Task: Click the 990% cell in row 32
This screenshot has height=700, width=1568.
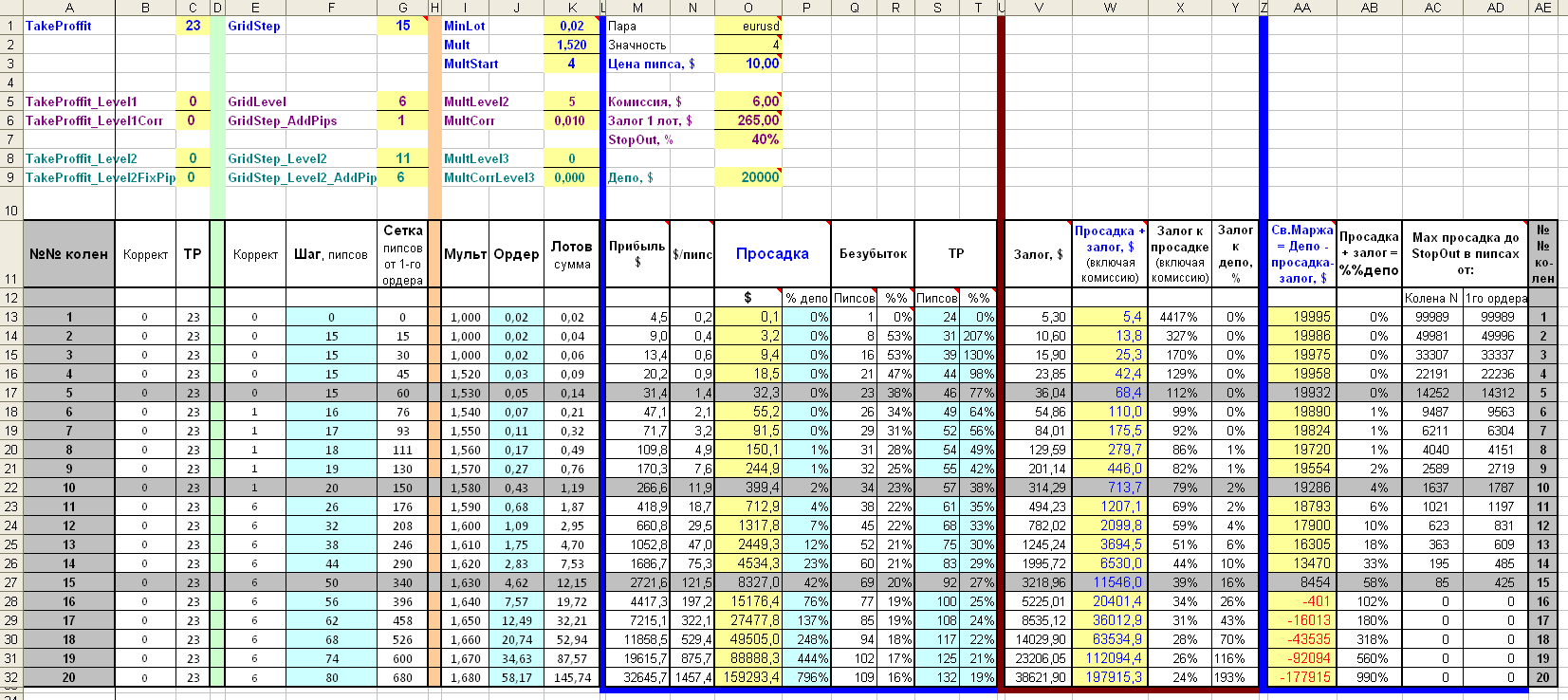Action: click(1370, 677)
